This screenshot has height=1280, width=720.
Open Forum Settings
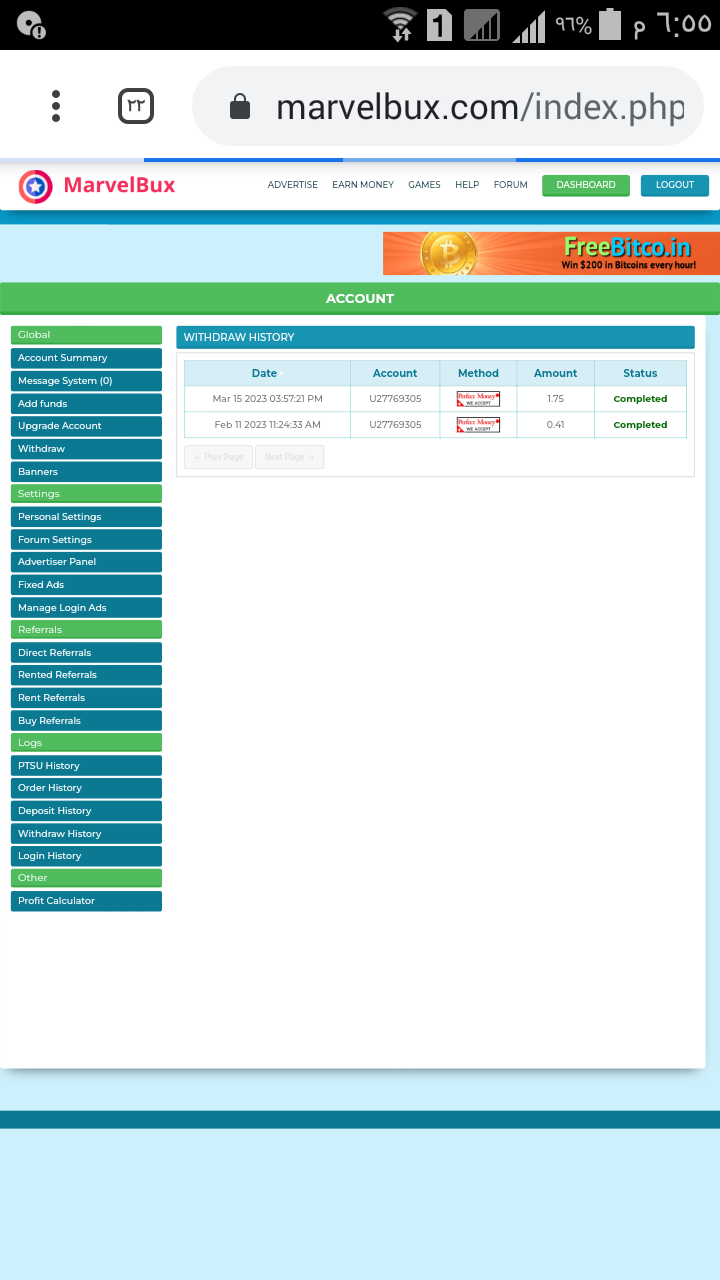pos(86,540)
